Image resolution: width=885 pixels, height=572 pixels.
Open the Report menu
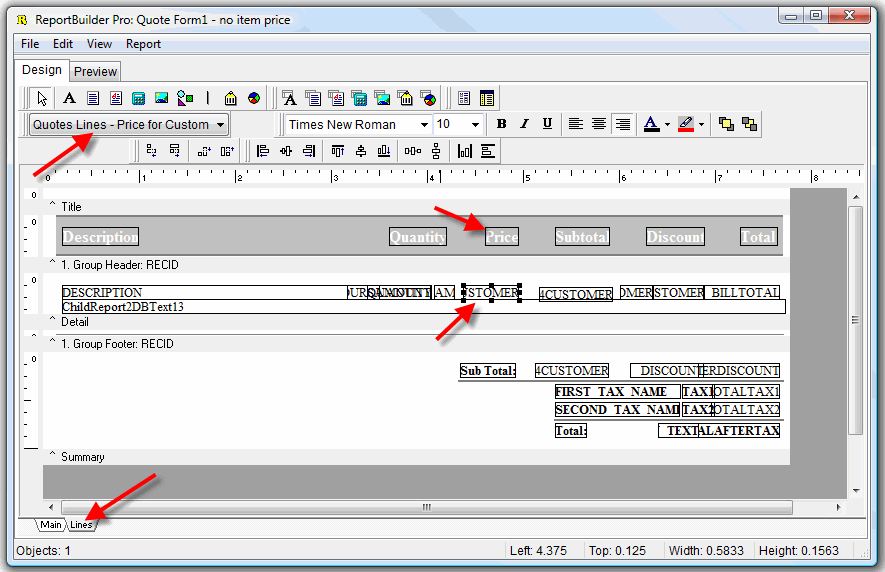143,44
